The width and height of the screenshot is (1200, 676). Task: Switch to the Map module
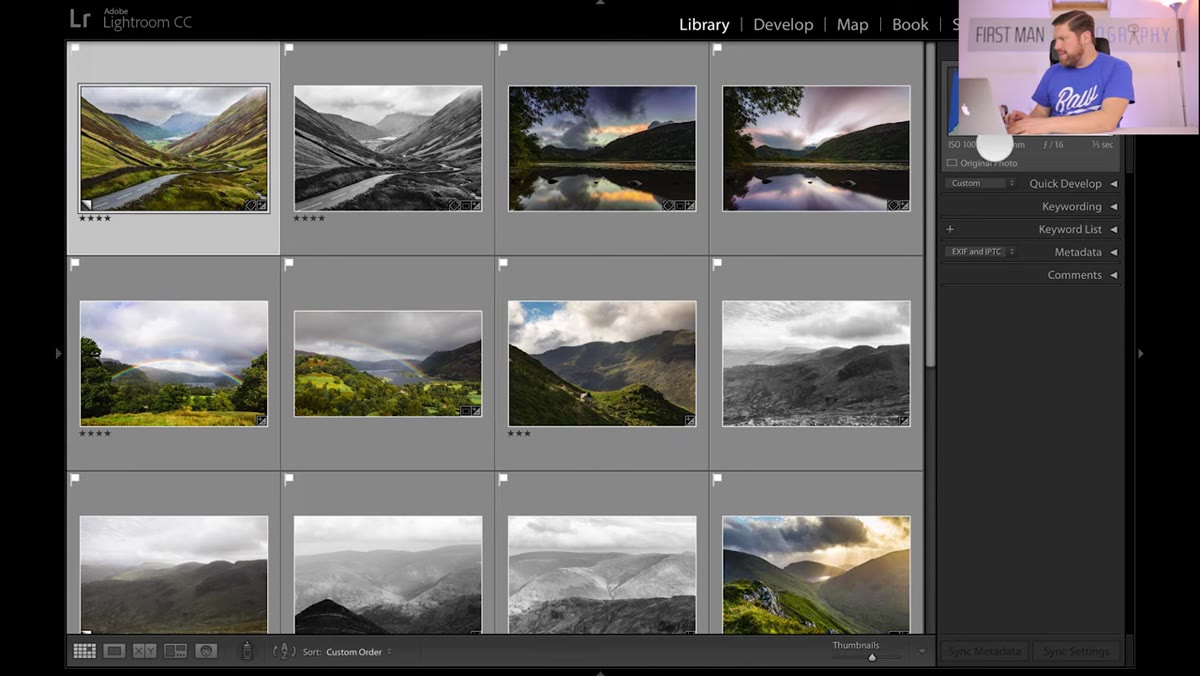(x=852, y=25)
